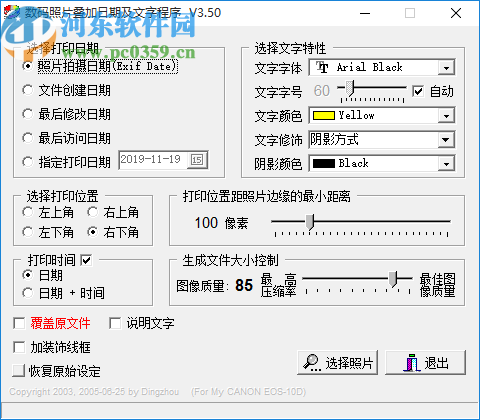
Task: Click the (For My CANON EOS-10D) text
Action: [x=249, y=392]
